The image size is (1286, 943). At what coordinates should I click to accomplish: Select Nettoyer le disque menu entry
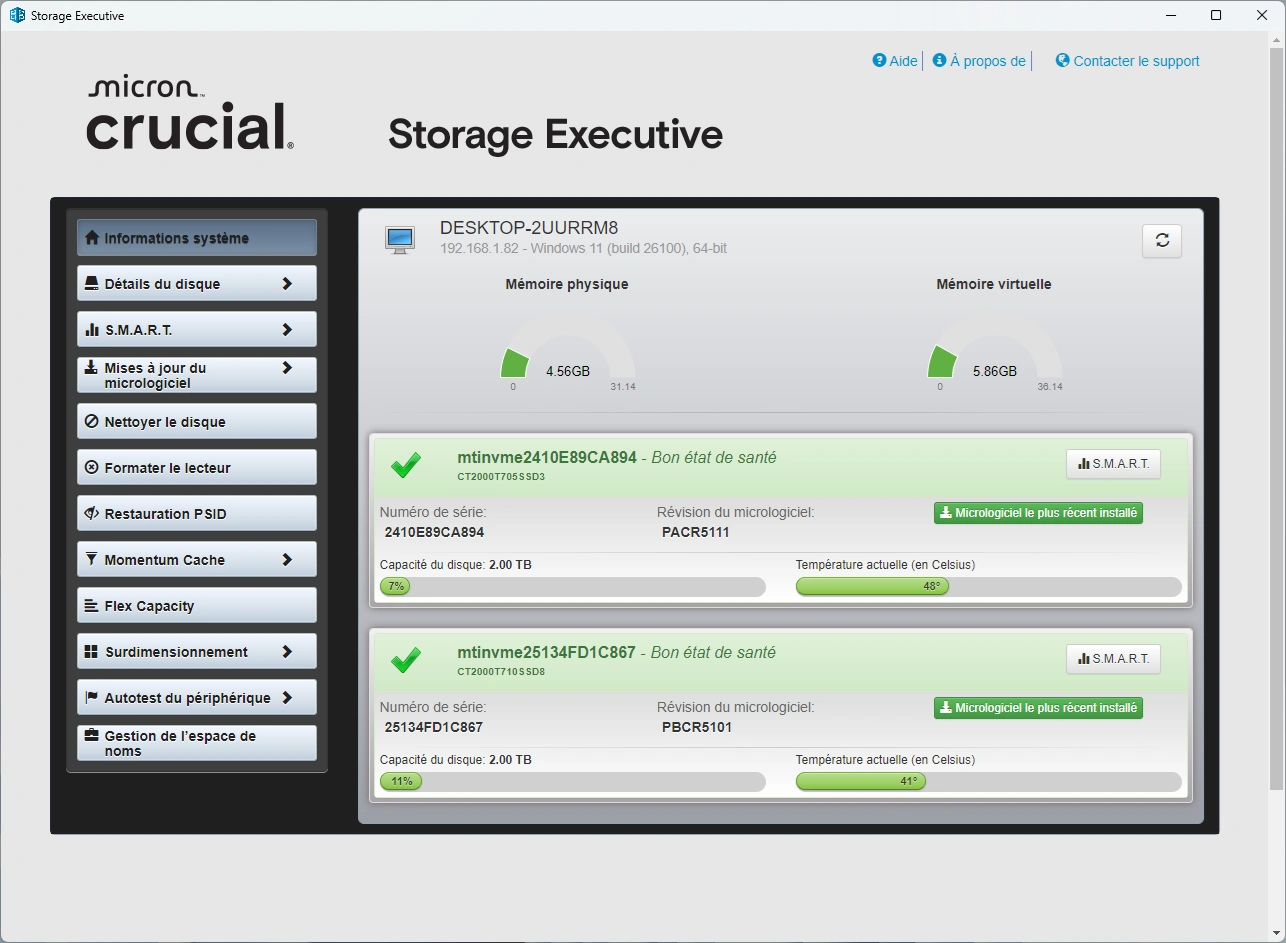click(x=197, y=421)
